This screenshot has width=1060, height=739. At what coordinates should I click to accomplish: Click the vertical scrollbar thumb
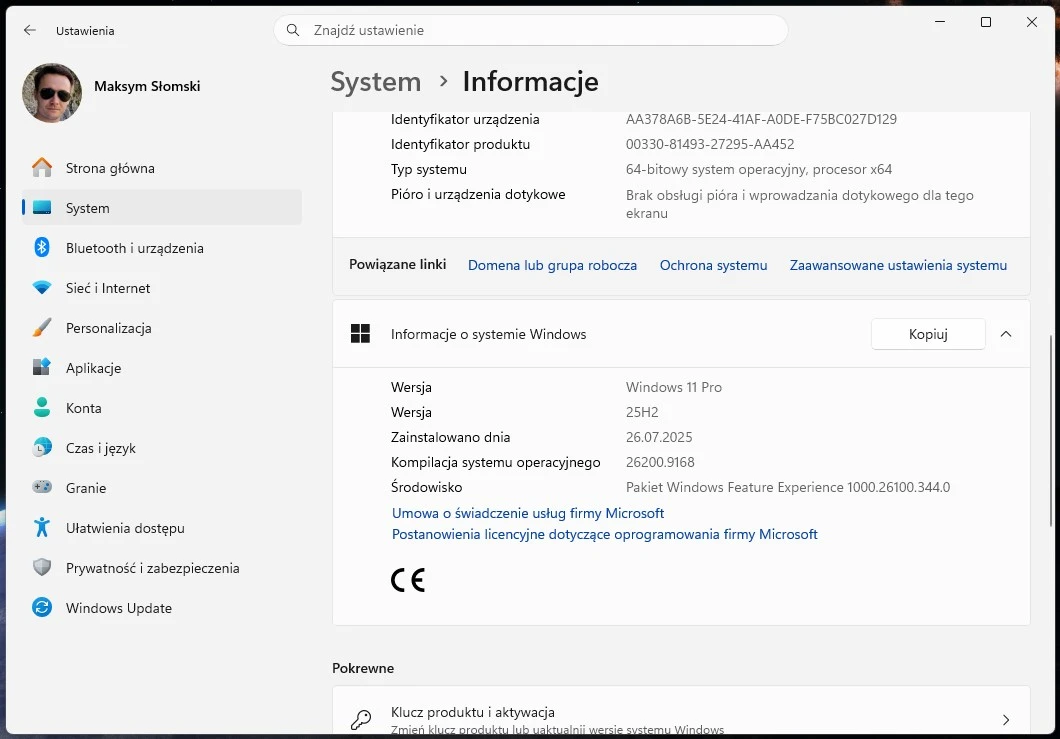(x=1051, y=430)
